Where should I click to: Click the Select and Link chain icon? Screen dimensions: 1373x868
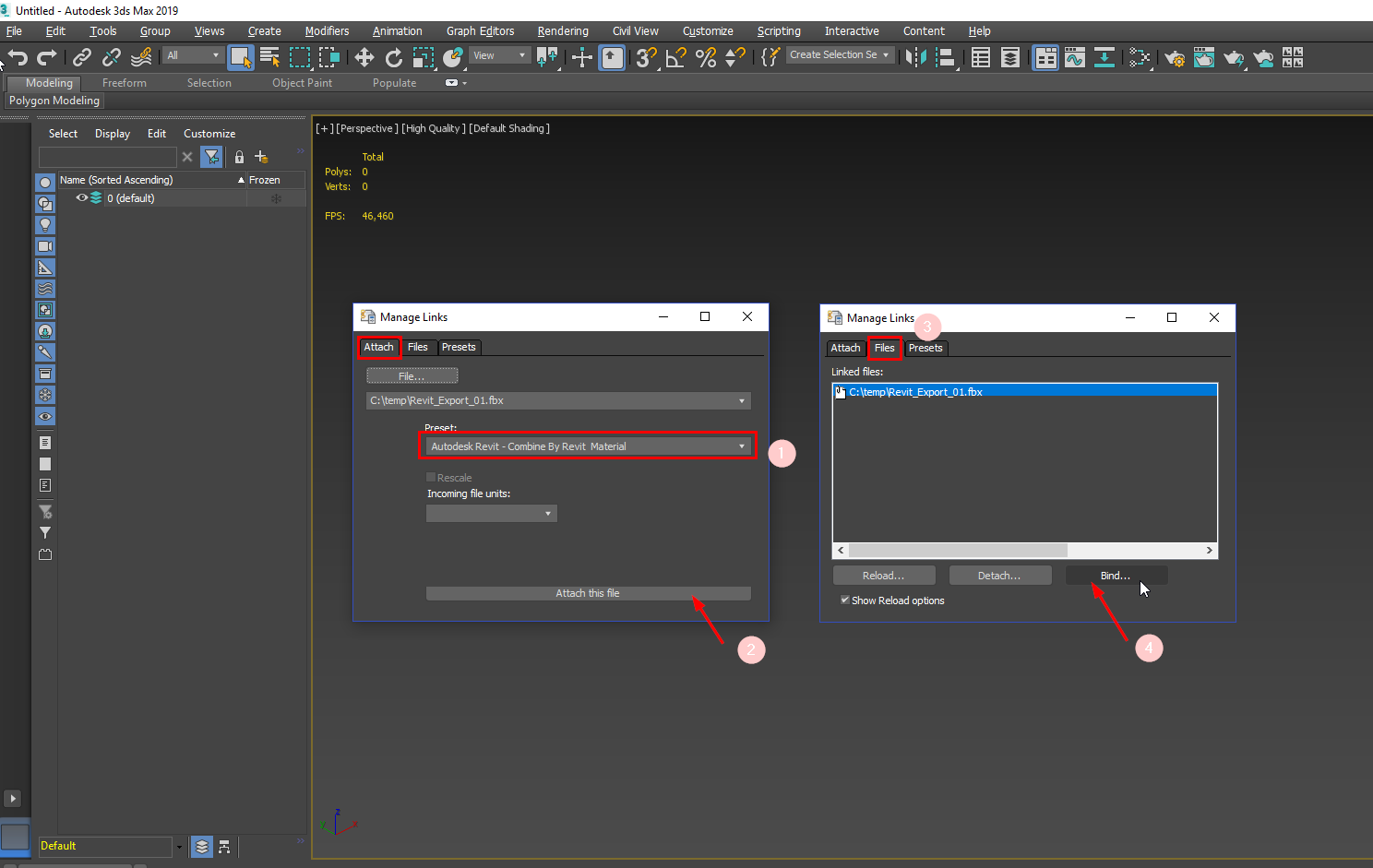(82, 58)
